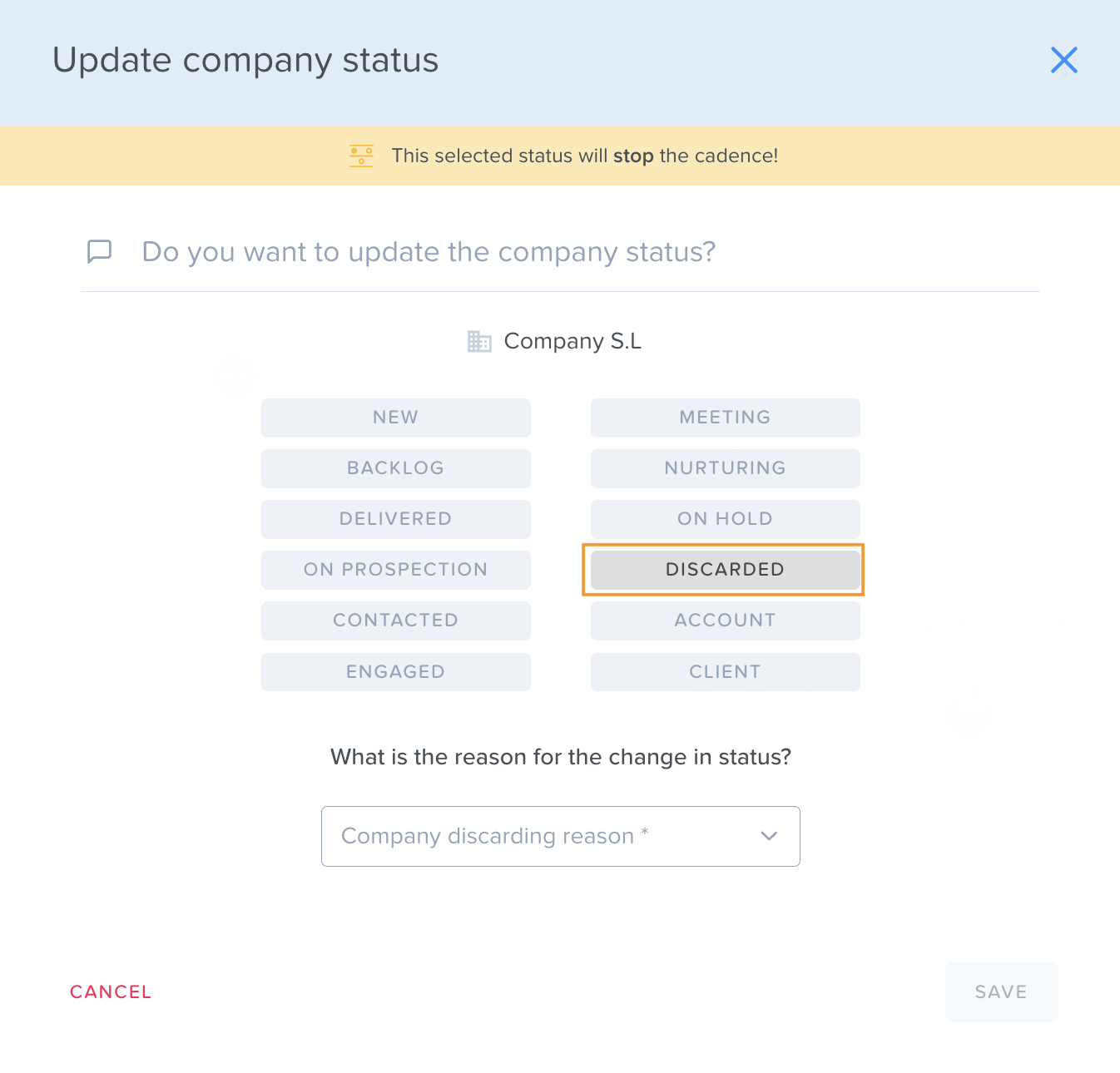
Task: Mark company as CONTACTED
Action: click(396, 621)
